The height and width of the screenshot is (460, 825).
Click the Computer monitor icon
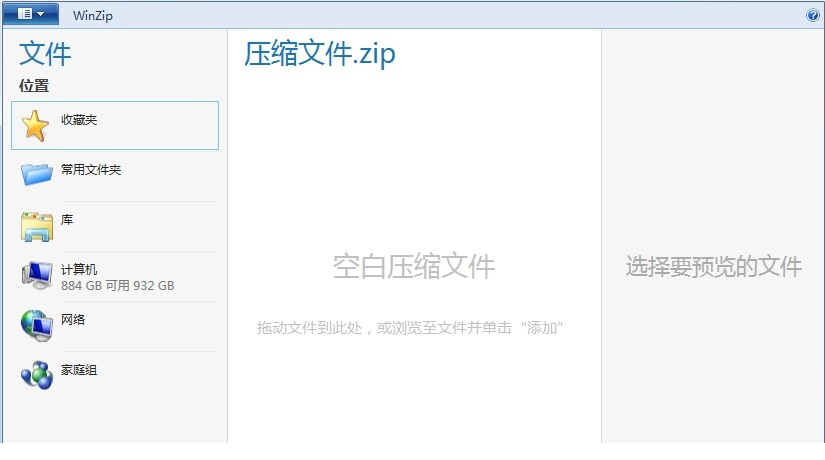click(37, 275)
